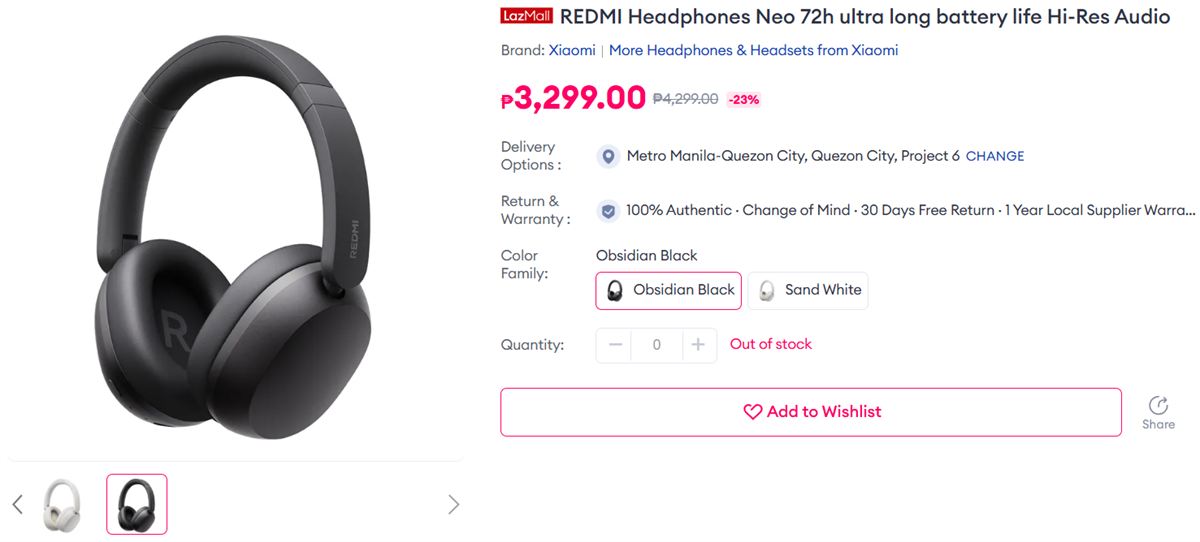Screen dimensions: 1200x542
Task: Open the Xiaomi brand link
Action: point(572,50)
